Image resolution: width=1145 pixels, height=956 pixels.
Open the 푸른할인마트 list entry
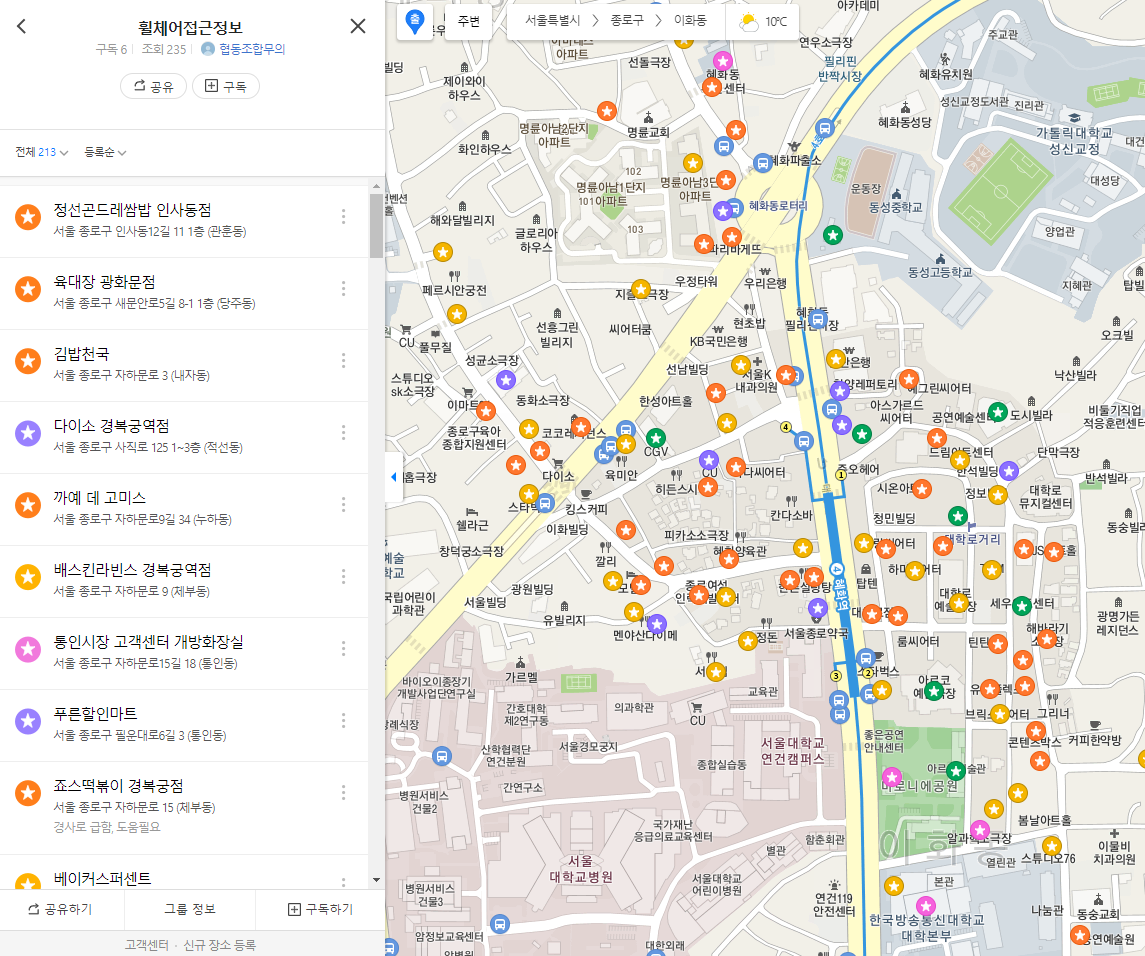click(x=184, y=725)
